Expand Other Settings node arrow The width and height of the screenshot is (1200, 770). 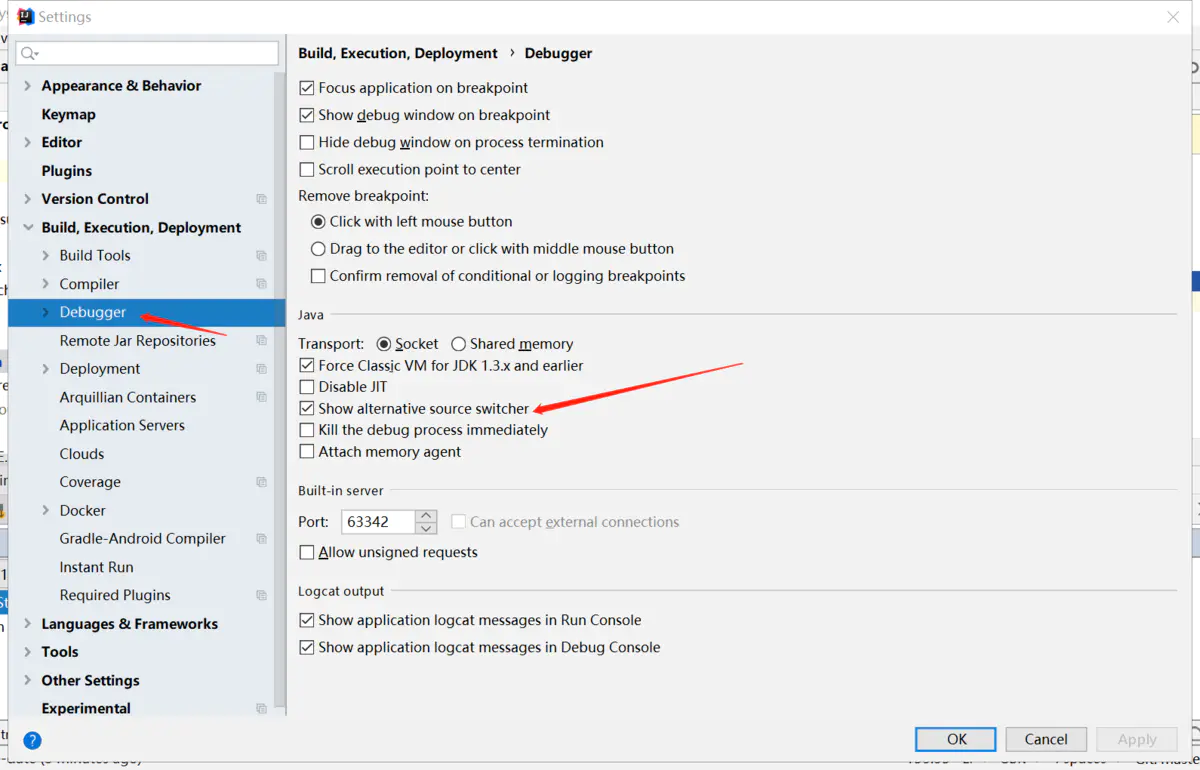coord(28,681)
